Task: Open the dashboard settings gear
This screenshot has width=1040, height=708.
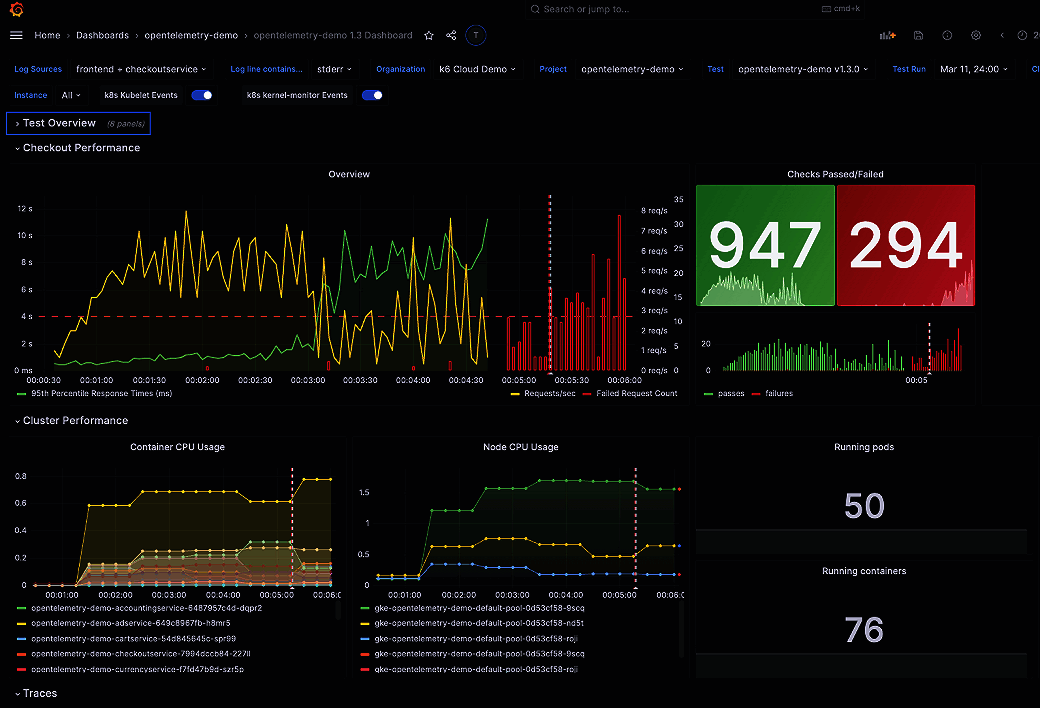Action: pyautogui.click(x=976, y=35)
